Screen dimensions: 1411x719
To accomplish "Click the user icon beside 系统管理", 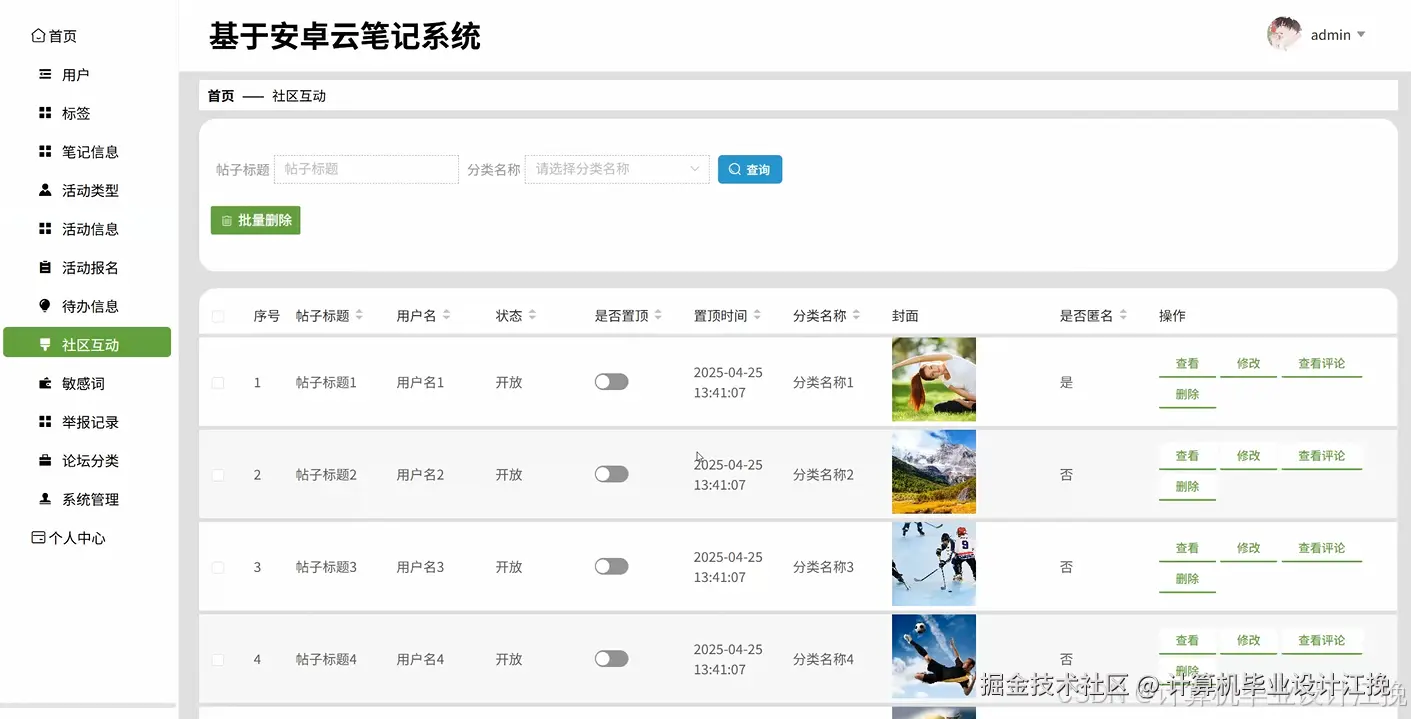I will click(45, 498).
